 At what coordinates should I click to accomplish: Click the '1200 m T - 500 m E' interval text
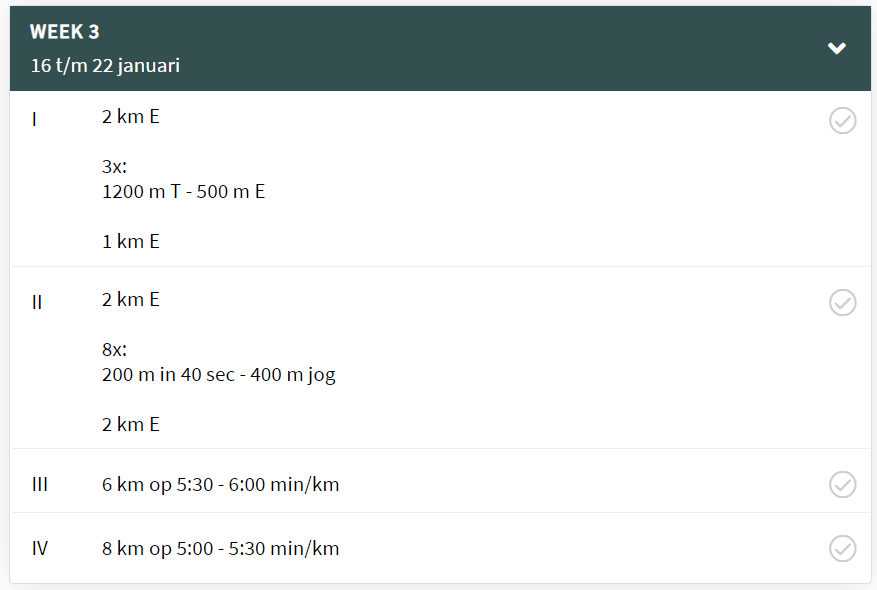pos(182,191)
